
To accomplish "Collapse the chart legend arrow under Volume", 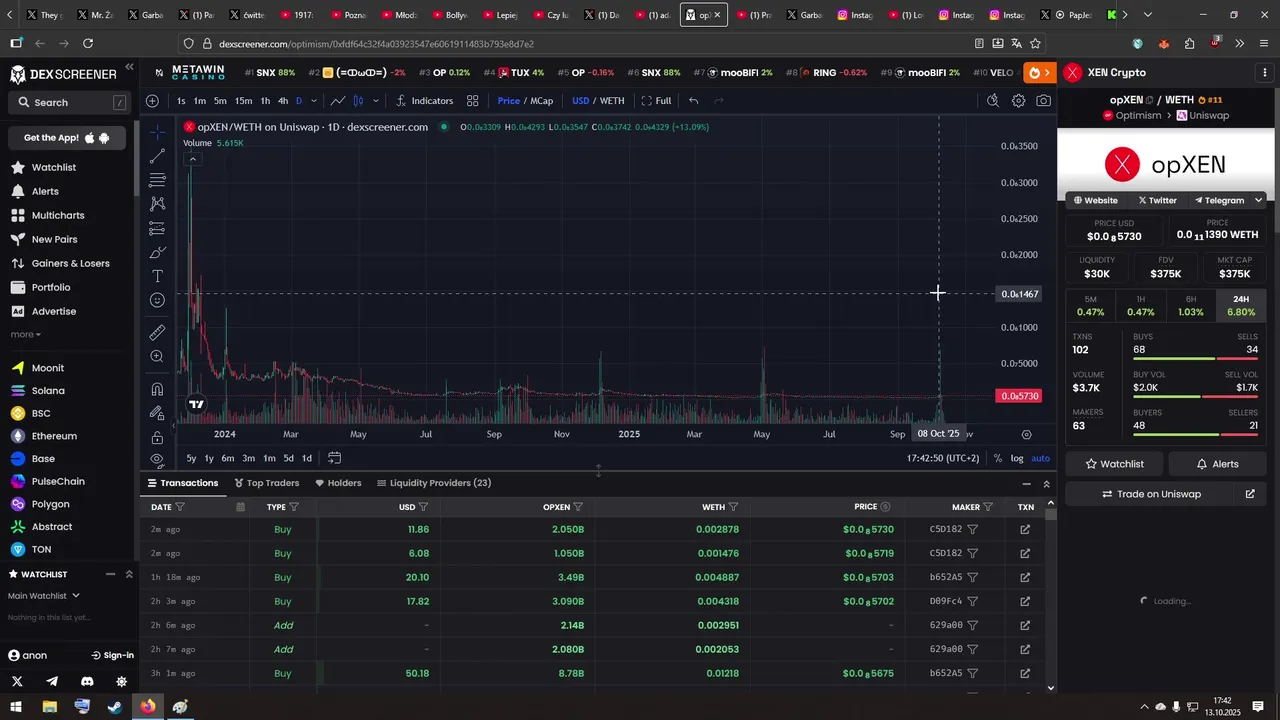I will [192, 159].
